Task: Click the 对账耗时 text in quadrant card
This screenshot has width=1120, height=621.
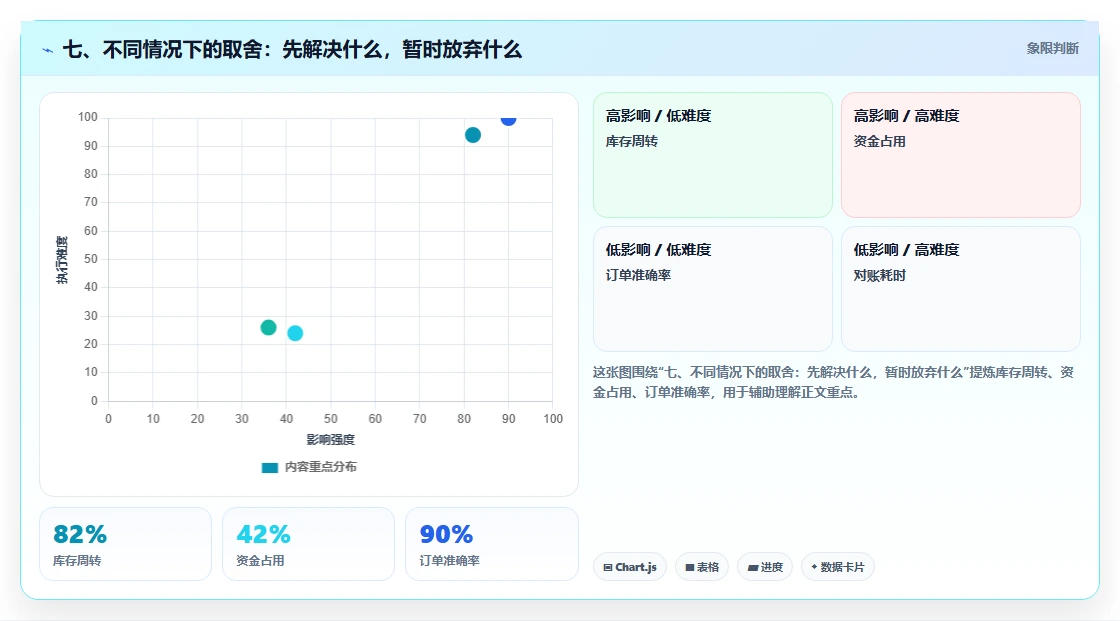Action: tap(879, 275)
